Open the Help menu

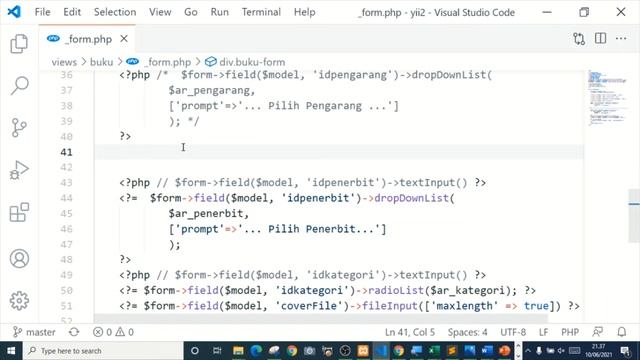tap(304, 12)
